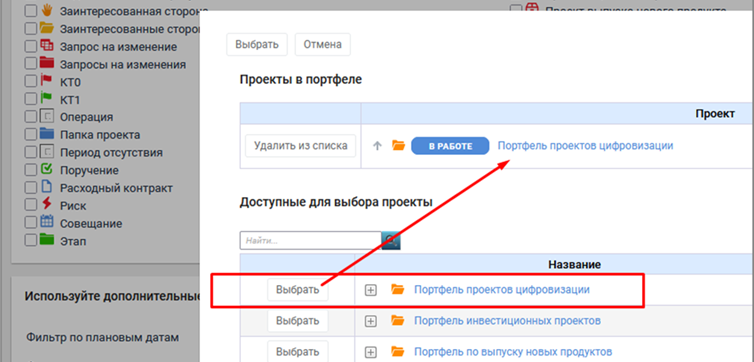Click the search magnifier button next to Найти

[x=391, y=240]
